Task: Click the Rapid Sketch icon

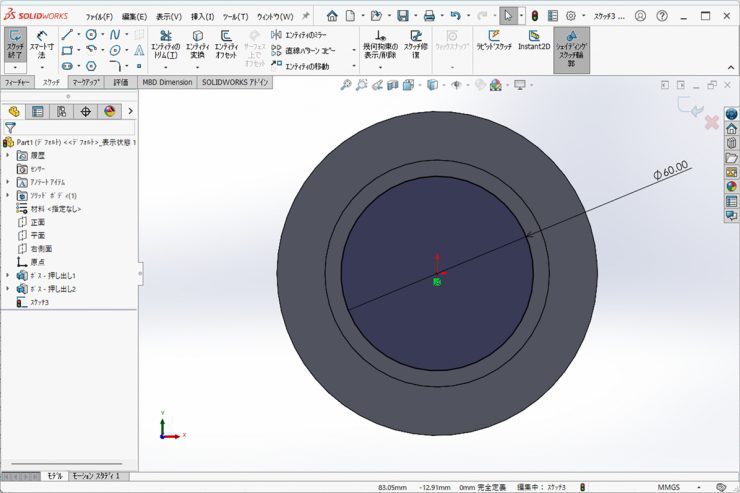Action: 493,41
